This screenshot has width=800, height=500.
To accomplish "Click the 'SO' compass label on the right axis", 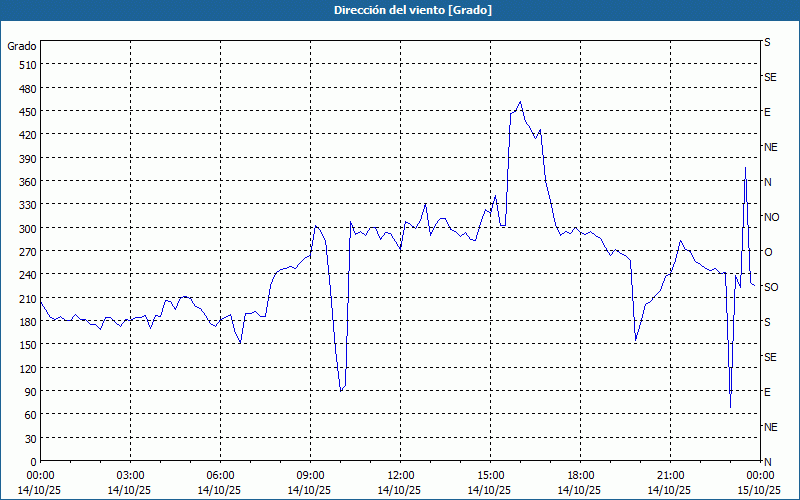I will tap(771, 287).
